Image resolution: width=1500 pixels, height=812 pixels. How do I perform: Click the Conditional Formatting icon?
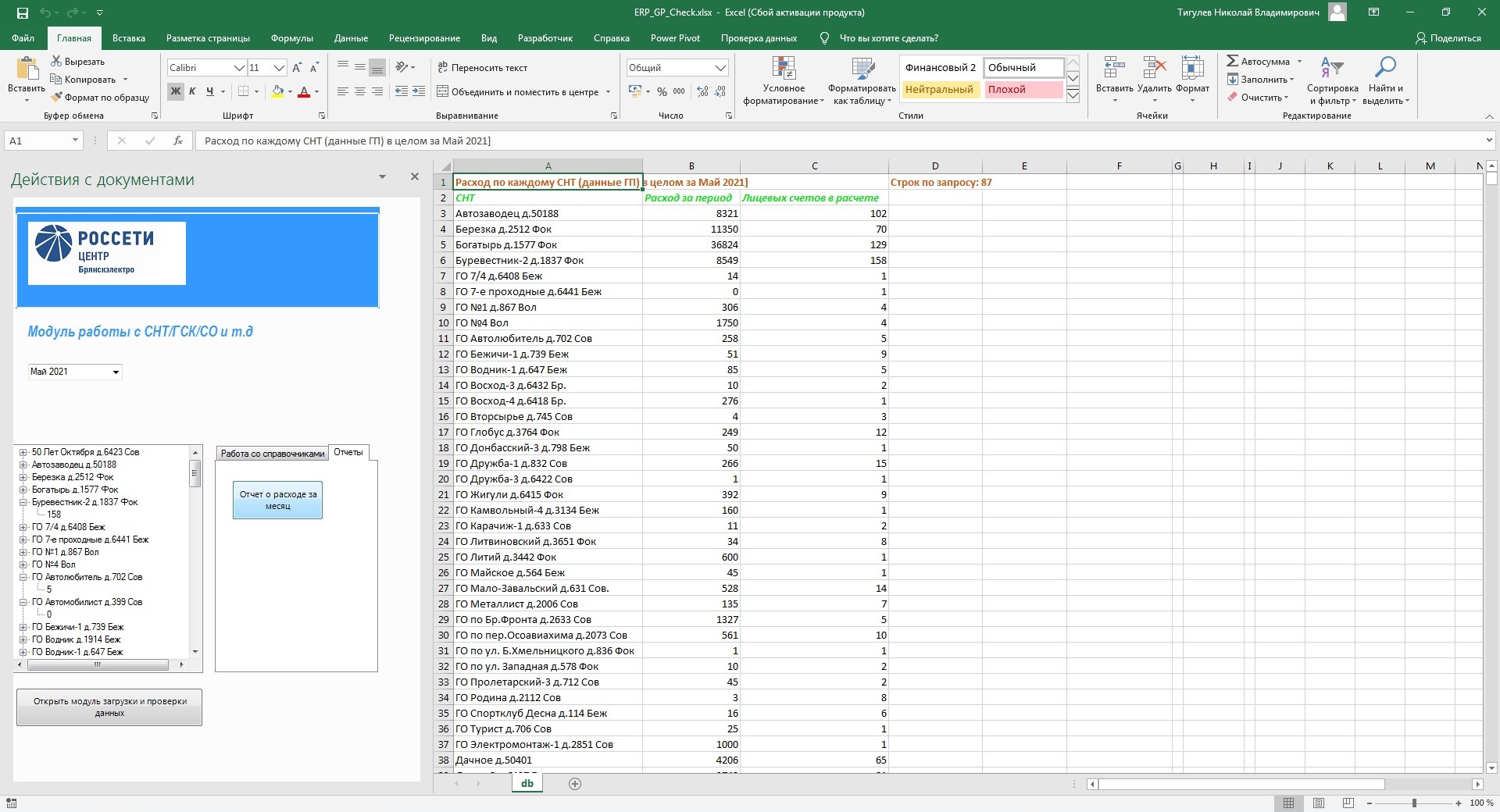[783, 69]
